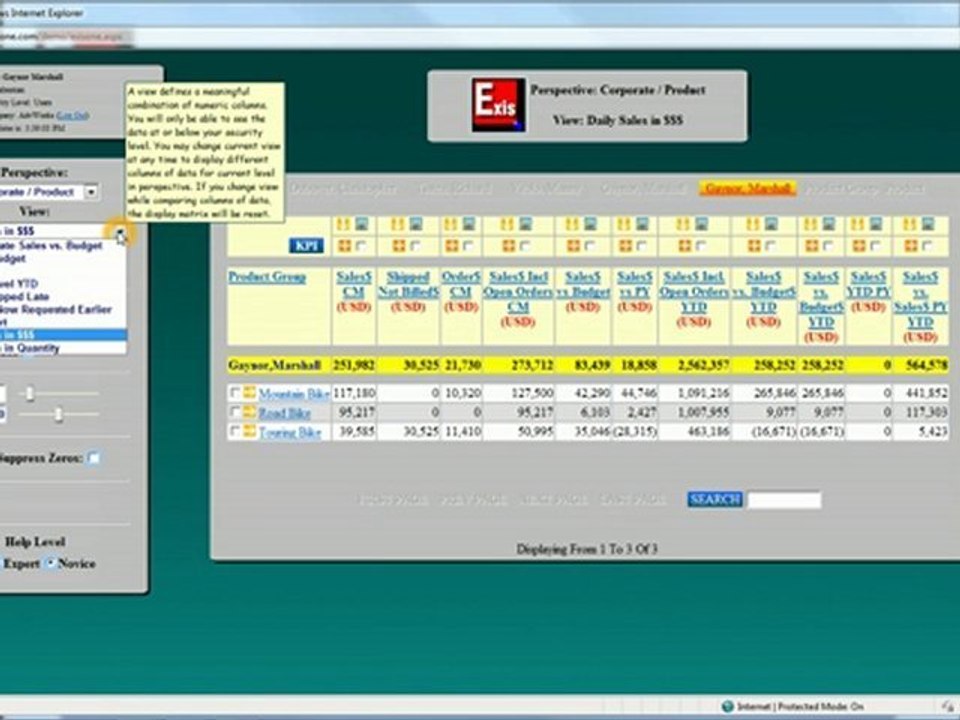Image resolution: width=960 pixels, height=720 pixels.
Task: Open the Perspective dropdown arrow
Action: pyautogui.click(x=91, y=192)
